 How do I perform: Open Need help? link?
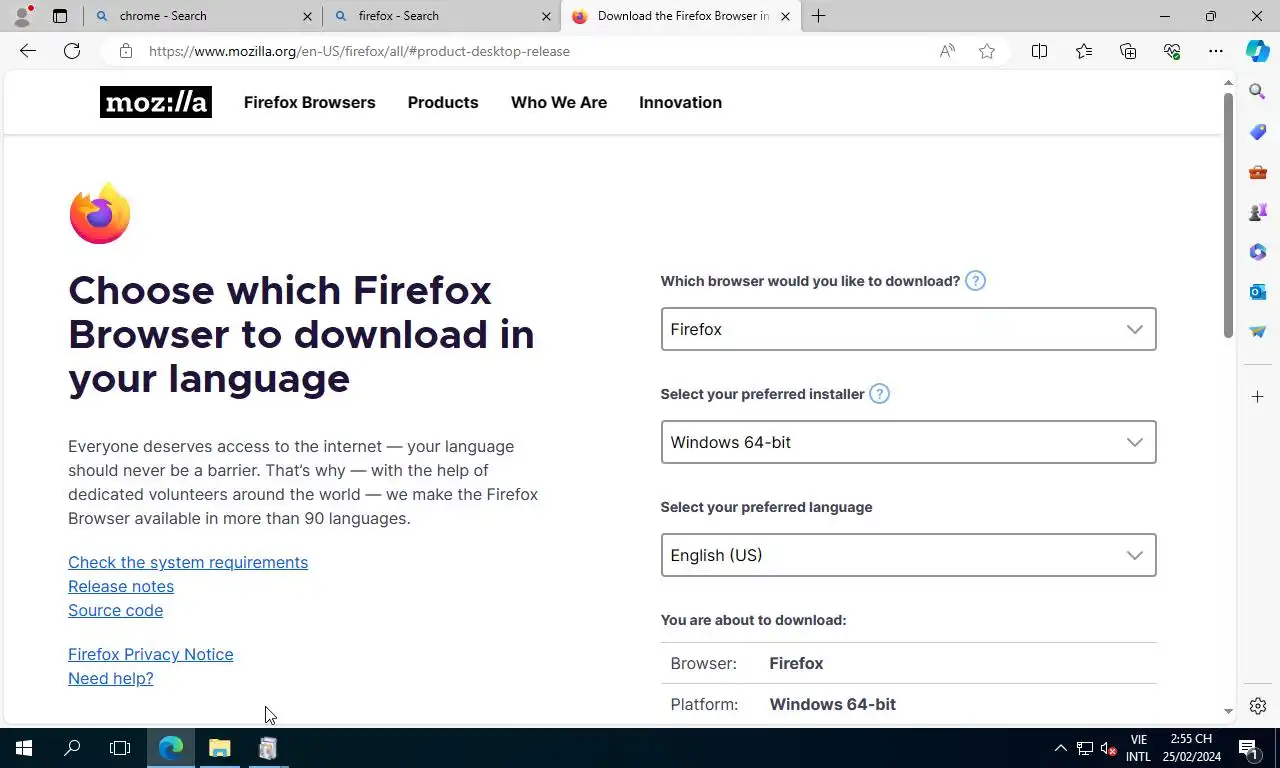tap(111, 678)
